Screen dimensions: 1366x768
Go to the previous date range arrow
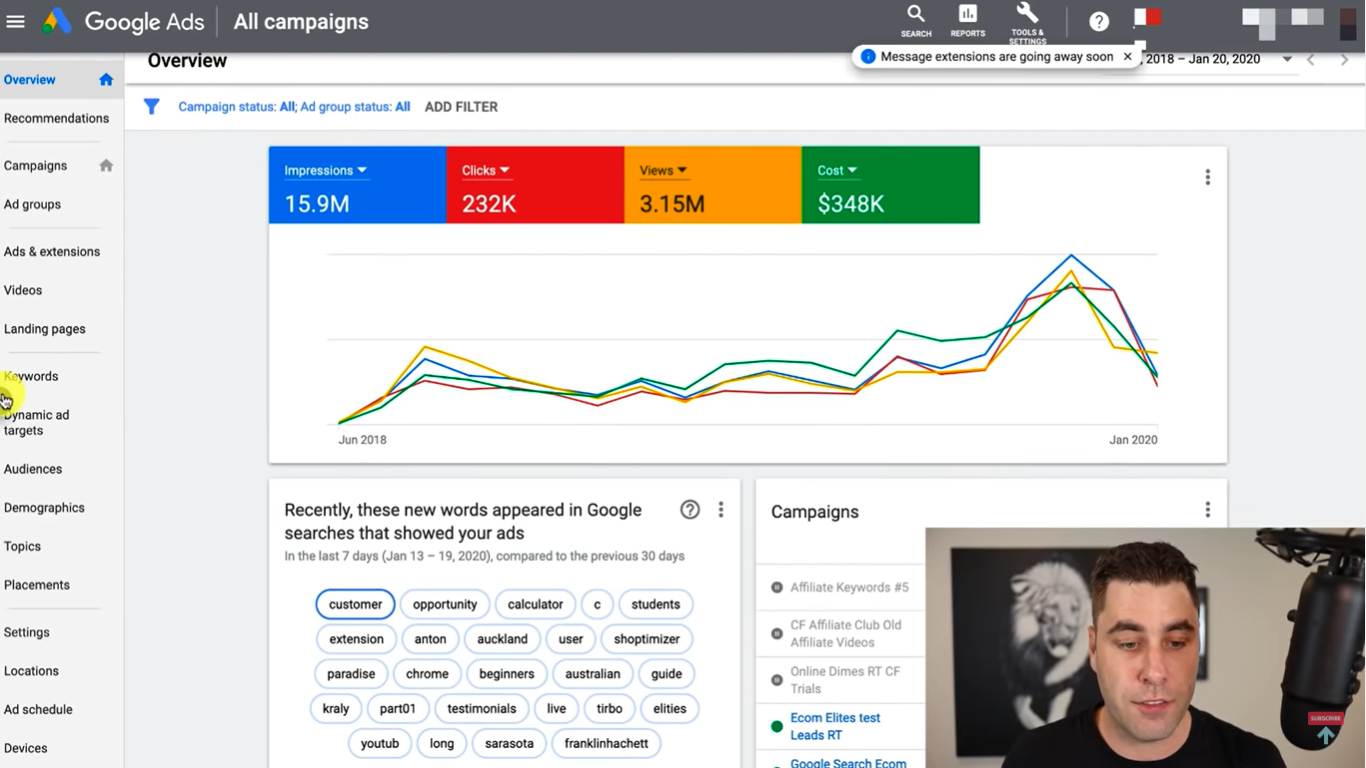[x=1311, y=60]
